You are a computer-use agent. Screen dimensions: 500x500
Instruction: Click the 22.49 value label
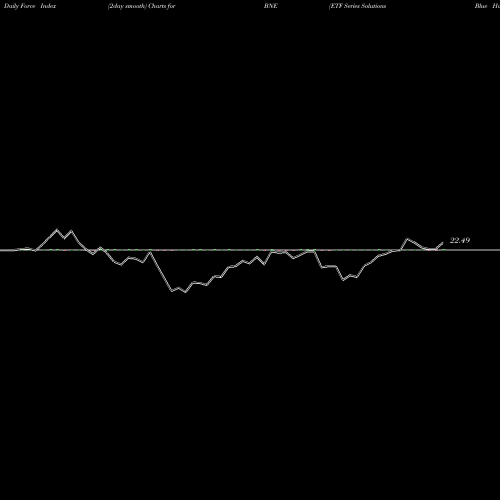pos(460,240)
